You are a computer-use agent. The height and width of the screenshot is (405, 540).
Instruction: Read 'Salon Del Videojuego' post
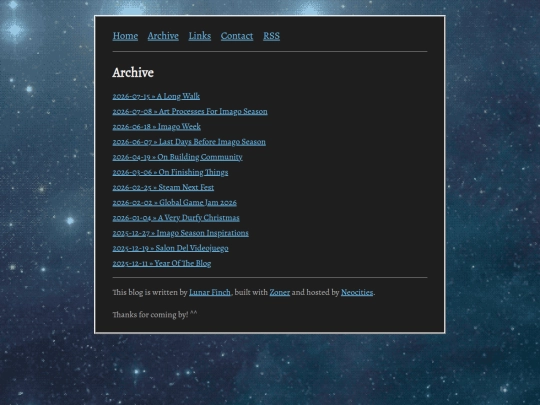(170, 248)
